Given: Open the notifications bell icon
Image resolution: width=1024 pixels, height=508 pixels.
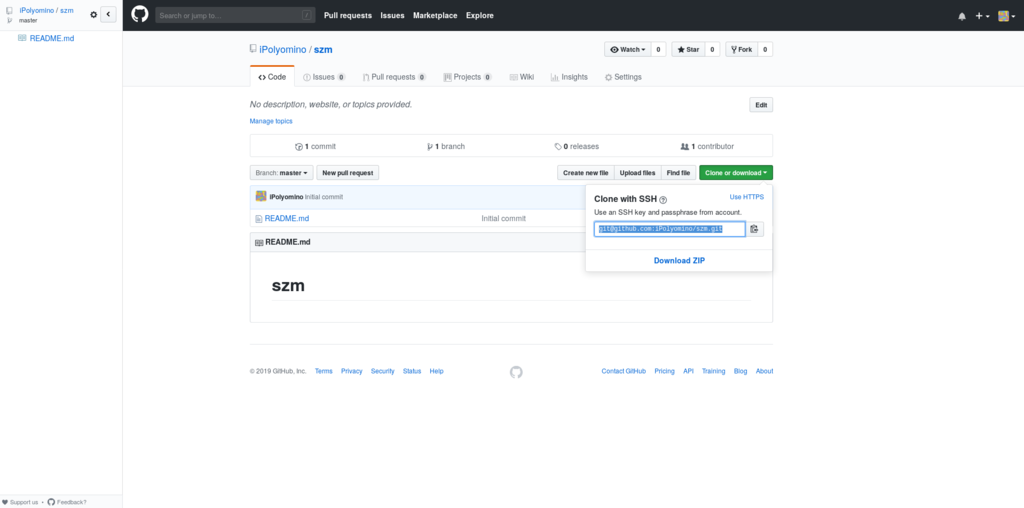Looking at the screenshot, I should click(962, 16).
